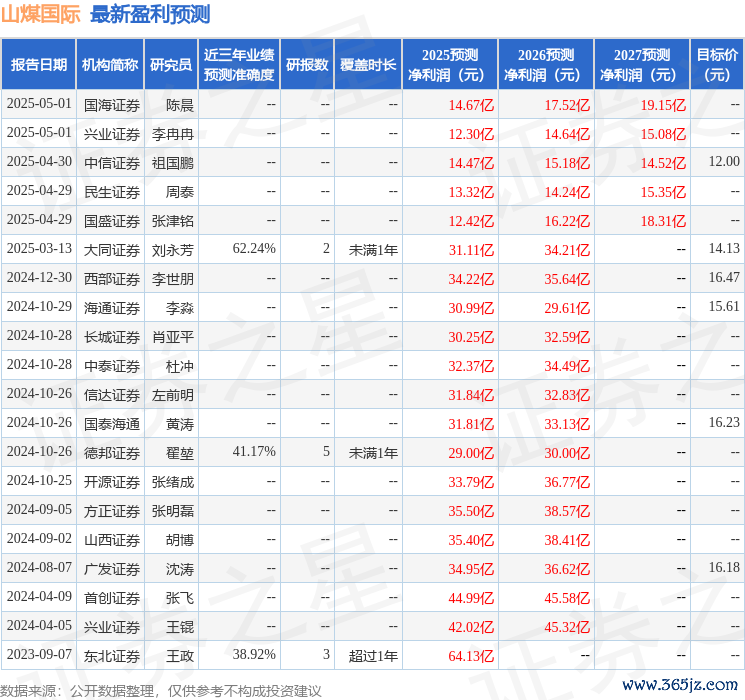This screenshot has width=745, height=700.
Task: Click the 41.17% accuracy value
Action: [254, 451]
